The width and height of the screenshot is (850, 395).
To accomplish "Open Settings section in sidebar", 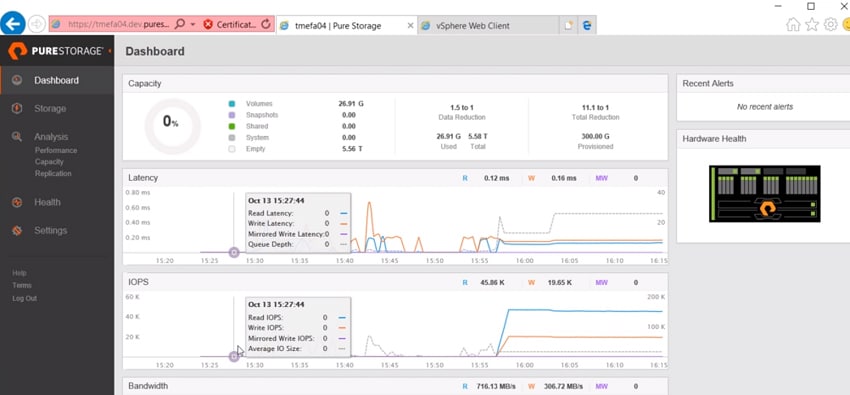I will [x=50, y=230].
